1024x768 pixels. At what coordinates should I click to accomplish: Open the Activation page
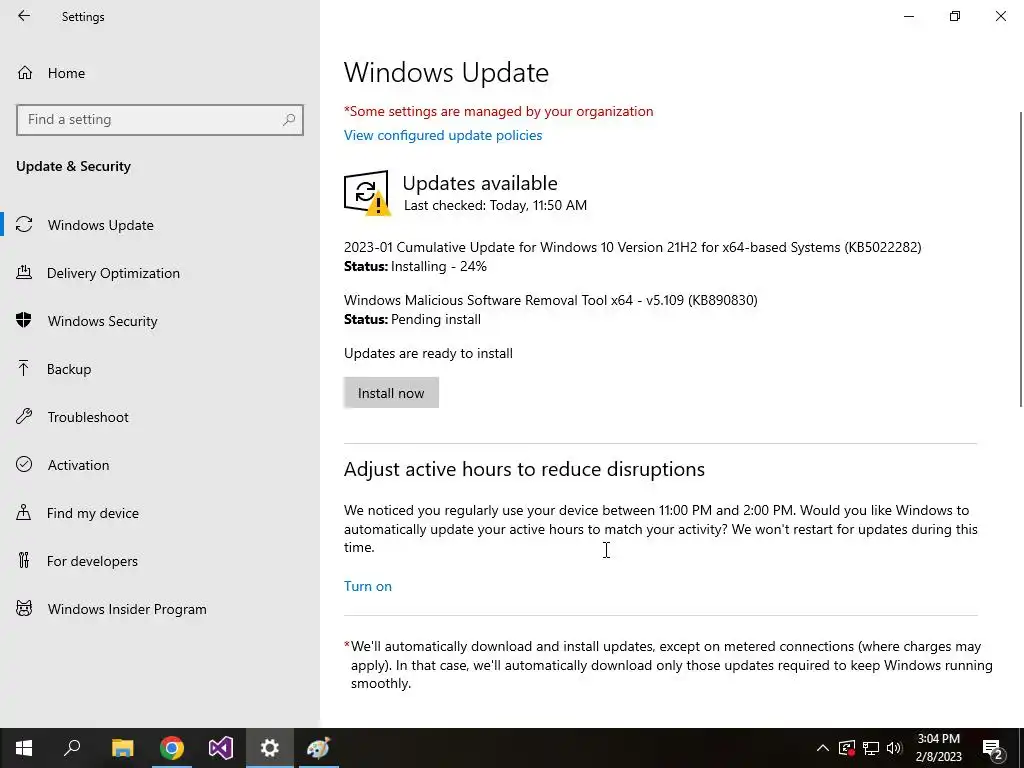click(x=78, y=465)
